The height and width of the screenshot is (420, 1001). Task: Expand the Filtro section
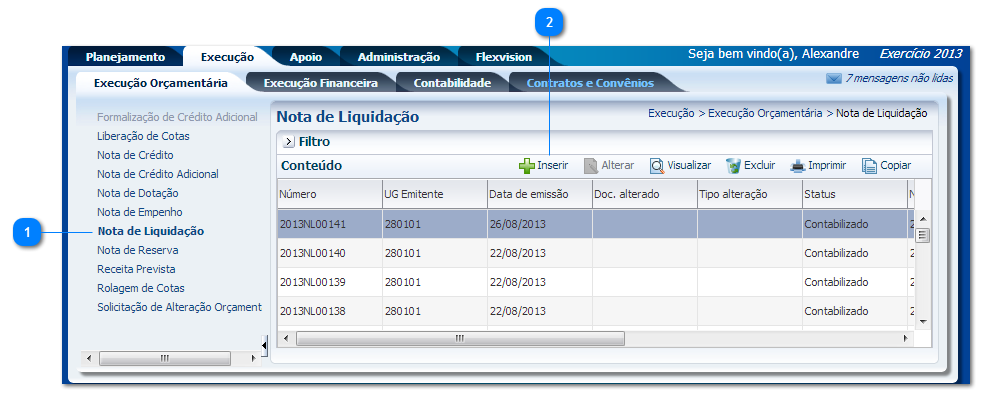tap(288, 142)
